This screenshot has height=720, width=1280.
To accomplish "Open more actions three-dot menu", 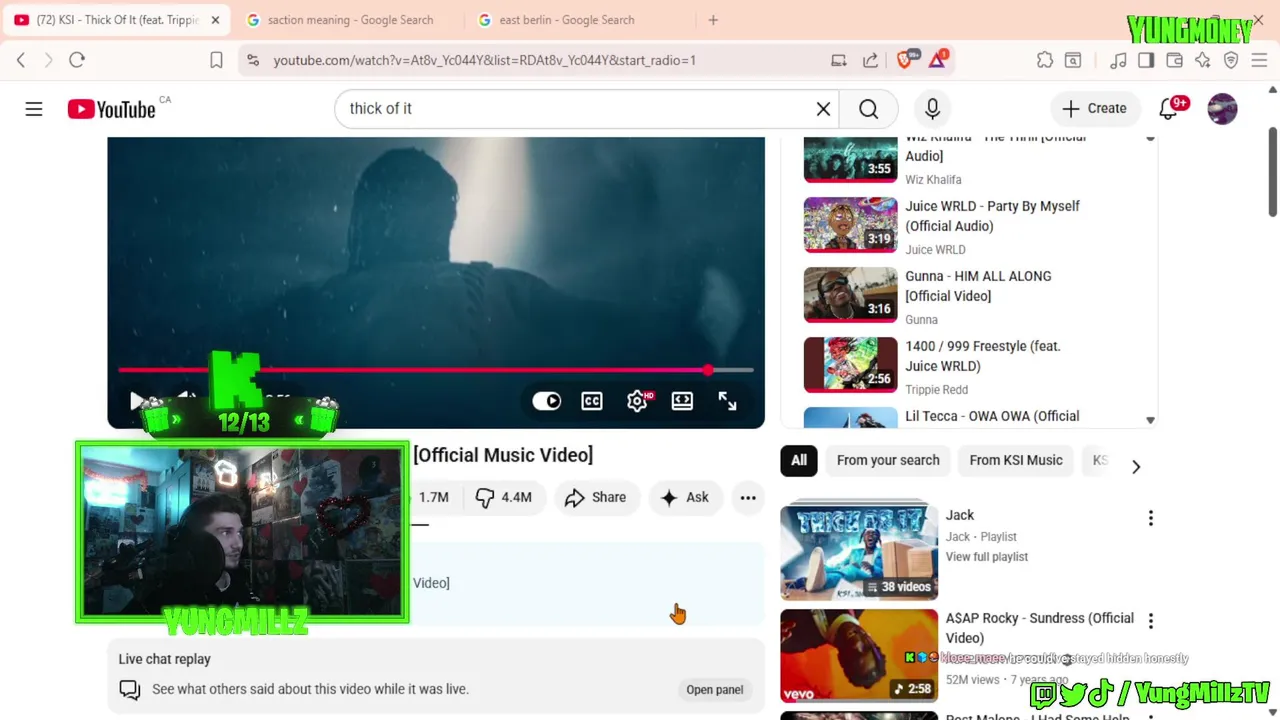I will [748, 497].
